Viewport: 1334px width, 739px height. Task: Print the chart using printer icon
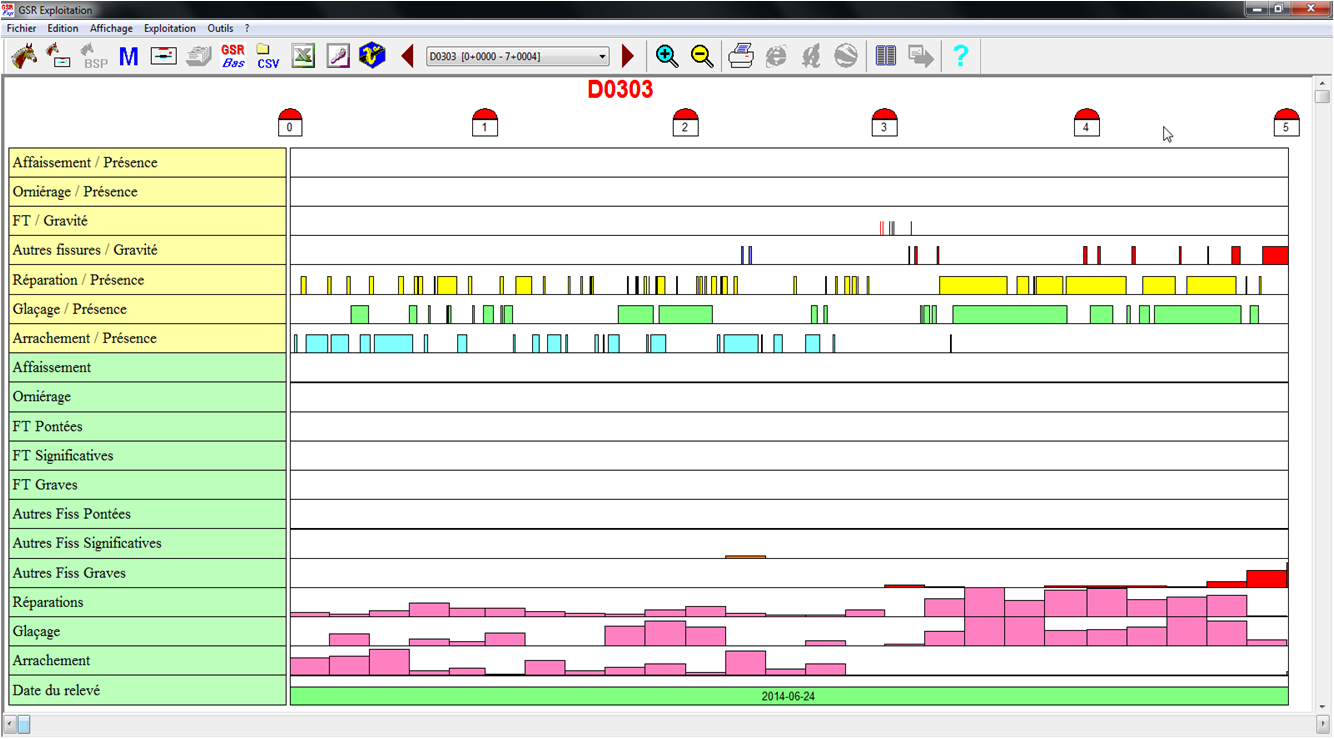click(741, 56)
